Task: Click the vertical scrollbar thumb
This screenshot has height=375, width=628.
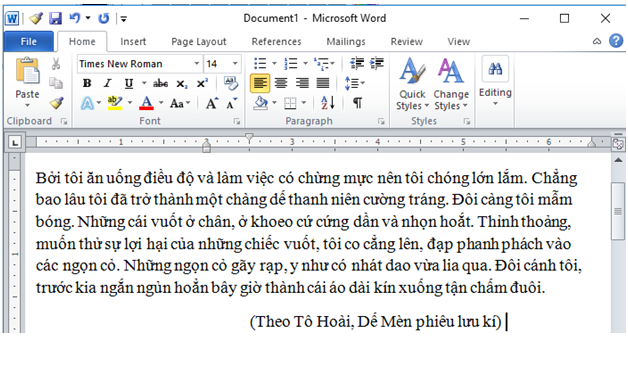Action: pyautogui.click(x=618, y=211)
